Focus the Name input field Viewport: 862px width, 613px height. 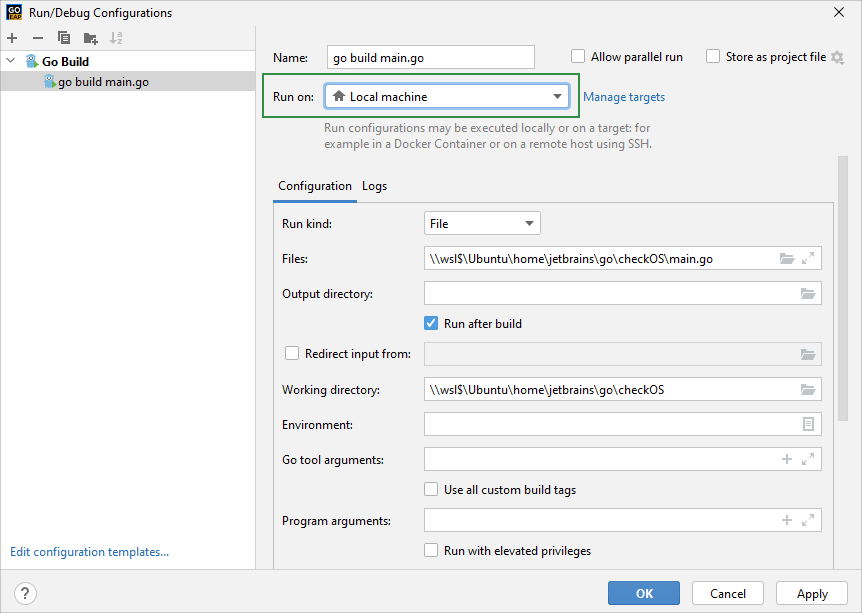(x=430, y=57)
